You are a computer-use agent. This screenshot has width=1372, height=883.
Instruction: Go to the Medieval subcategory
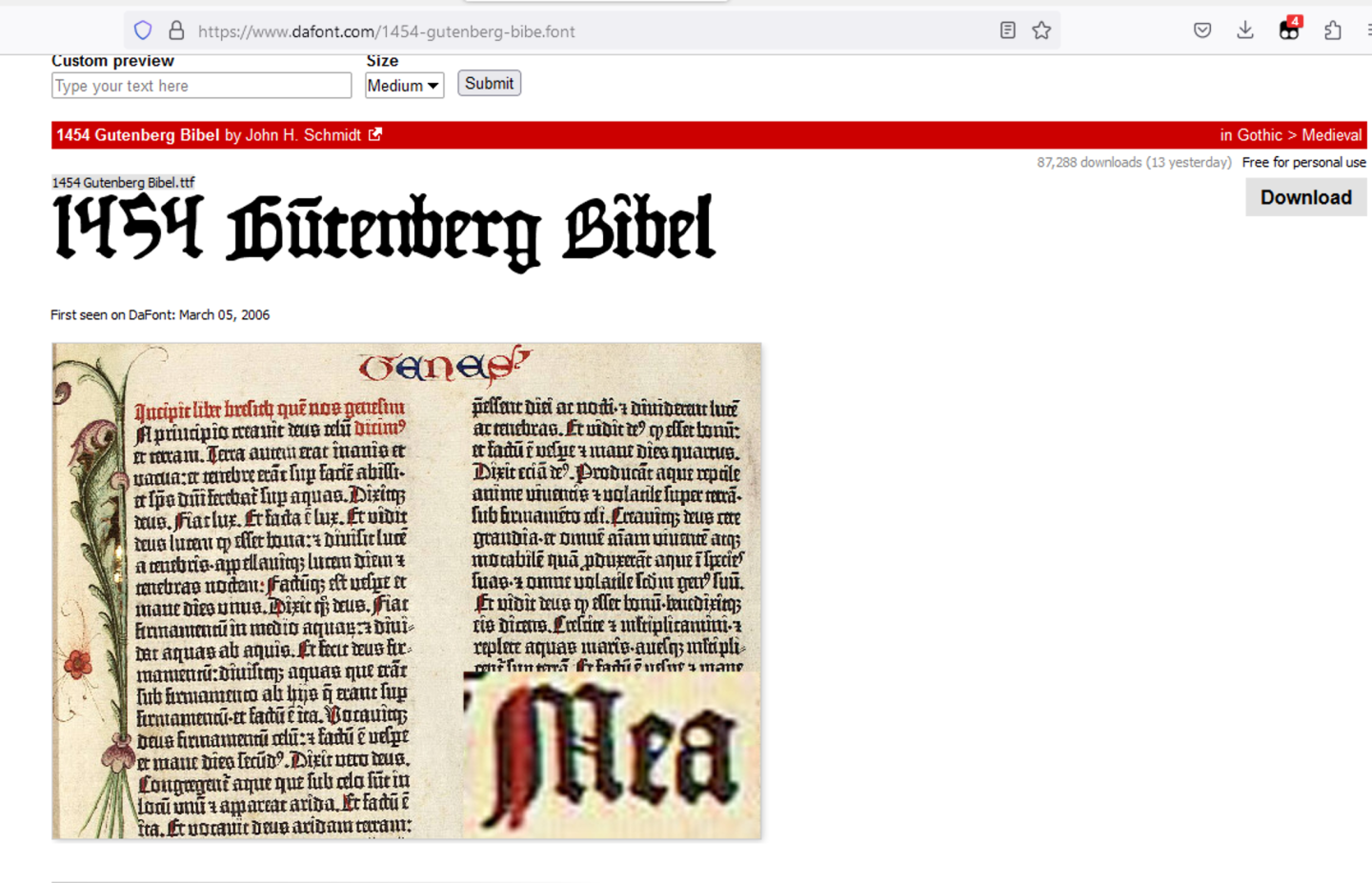click(1331, 135)
